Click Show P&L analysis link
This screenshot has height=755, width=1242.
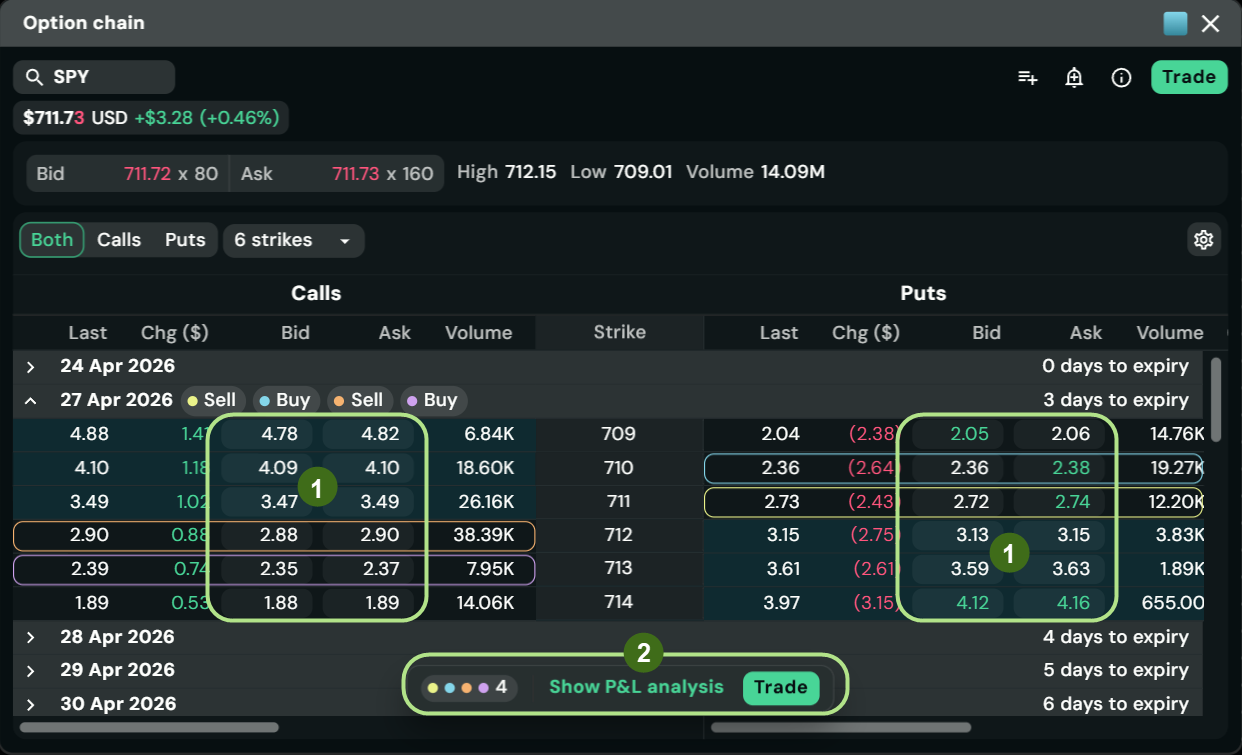tap(636, 687)
